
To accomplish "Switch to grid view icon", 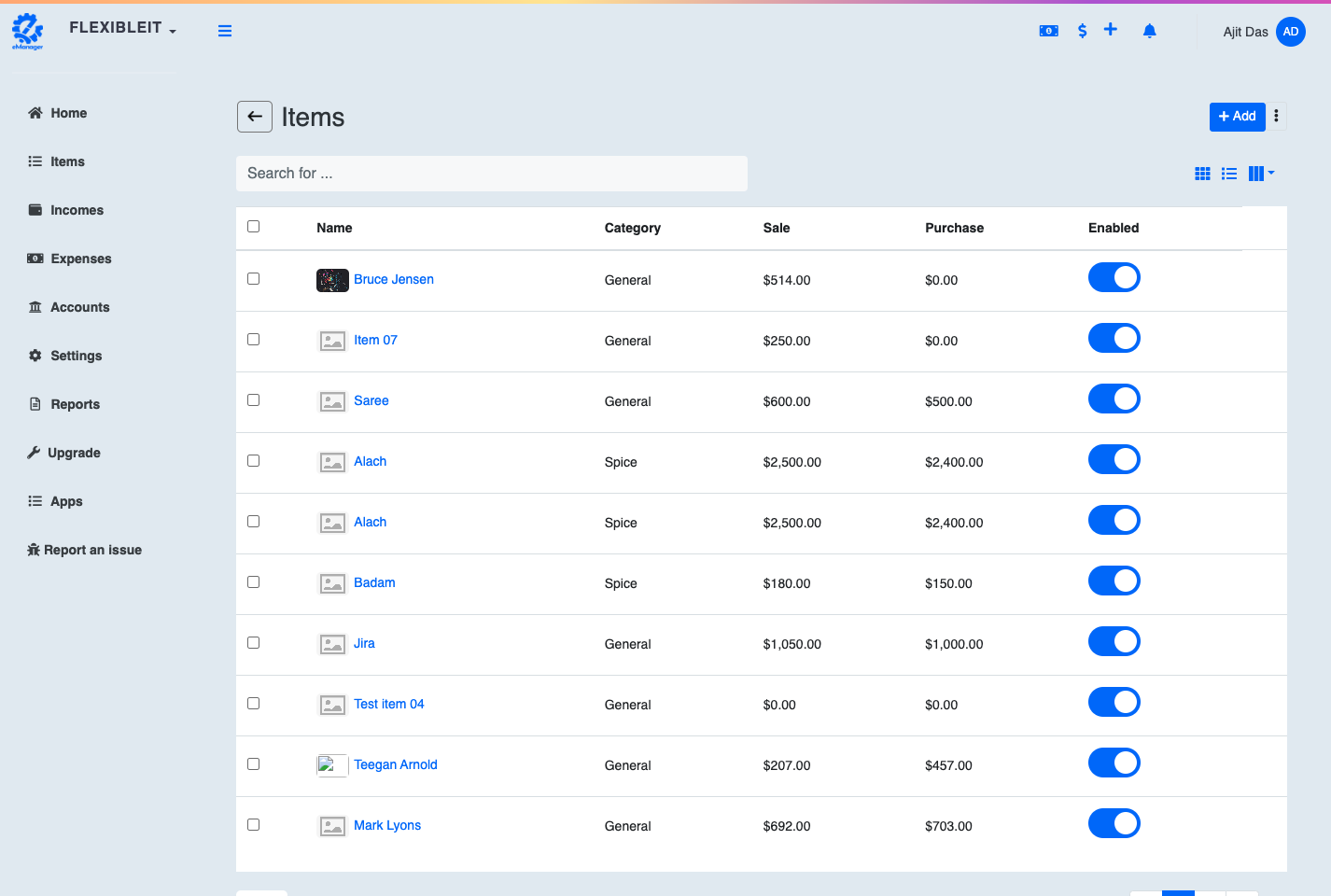I will tap(1202, 174).
